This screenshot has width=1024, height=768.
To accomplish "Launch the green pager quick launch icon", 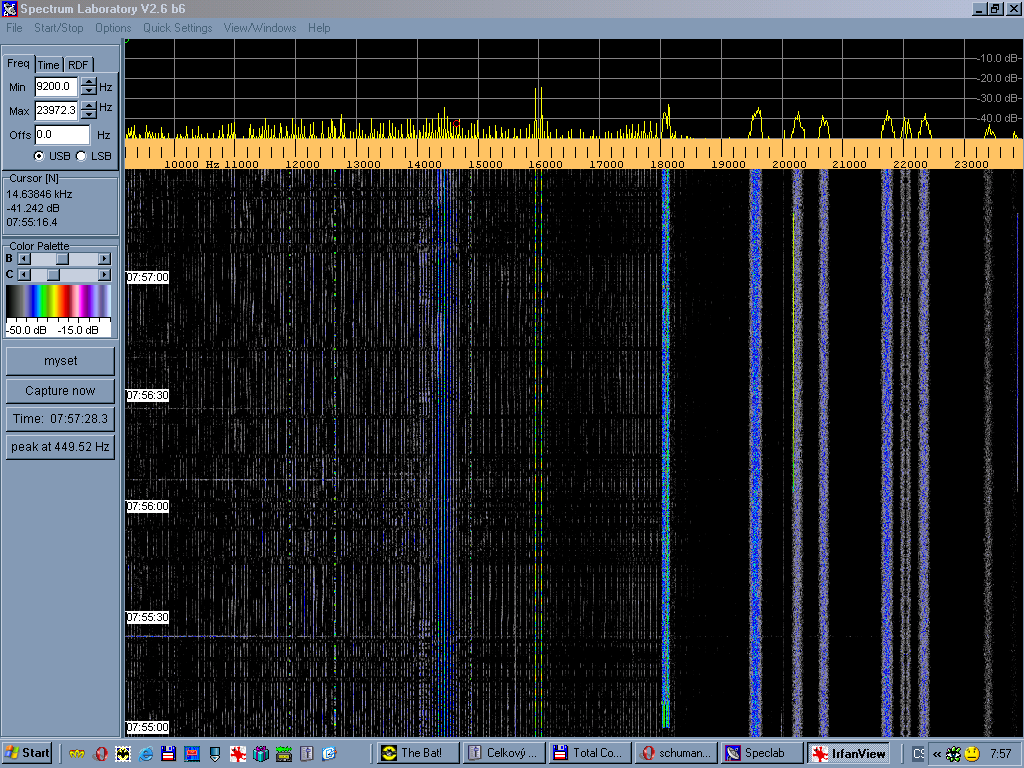I will point(283,754).
